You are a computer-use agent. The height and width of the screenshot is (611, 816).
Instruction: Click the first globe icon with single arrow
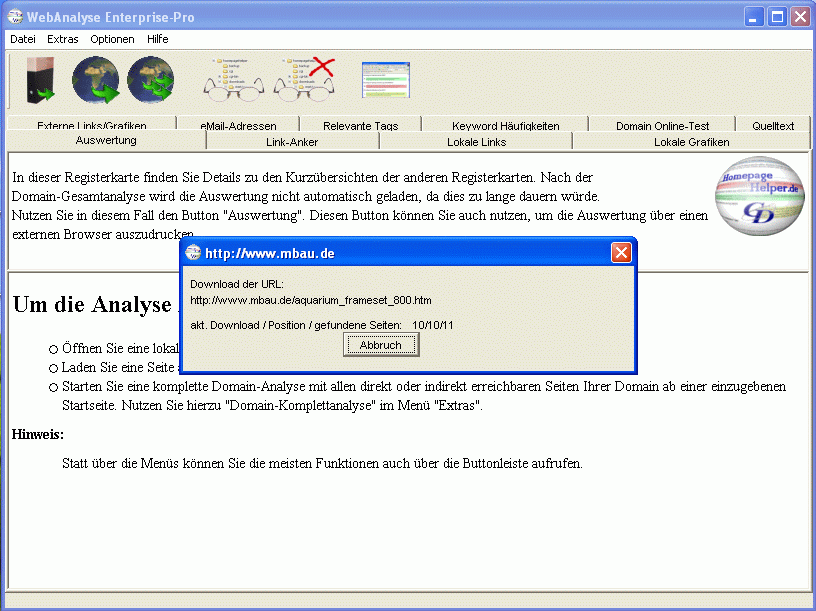(x=96, y=81)
